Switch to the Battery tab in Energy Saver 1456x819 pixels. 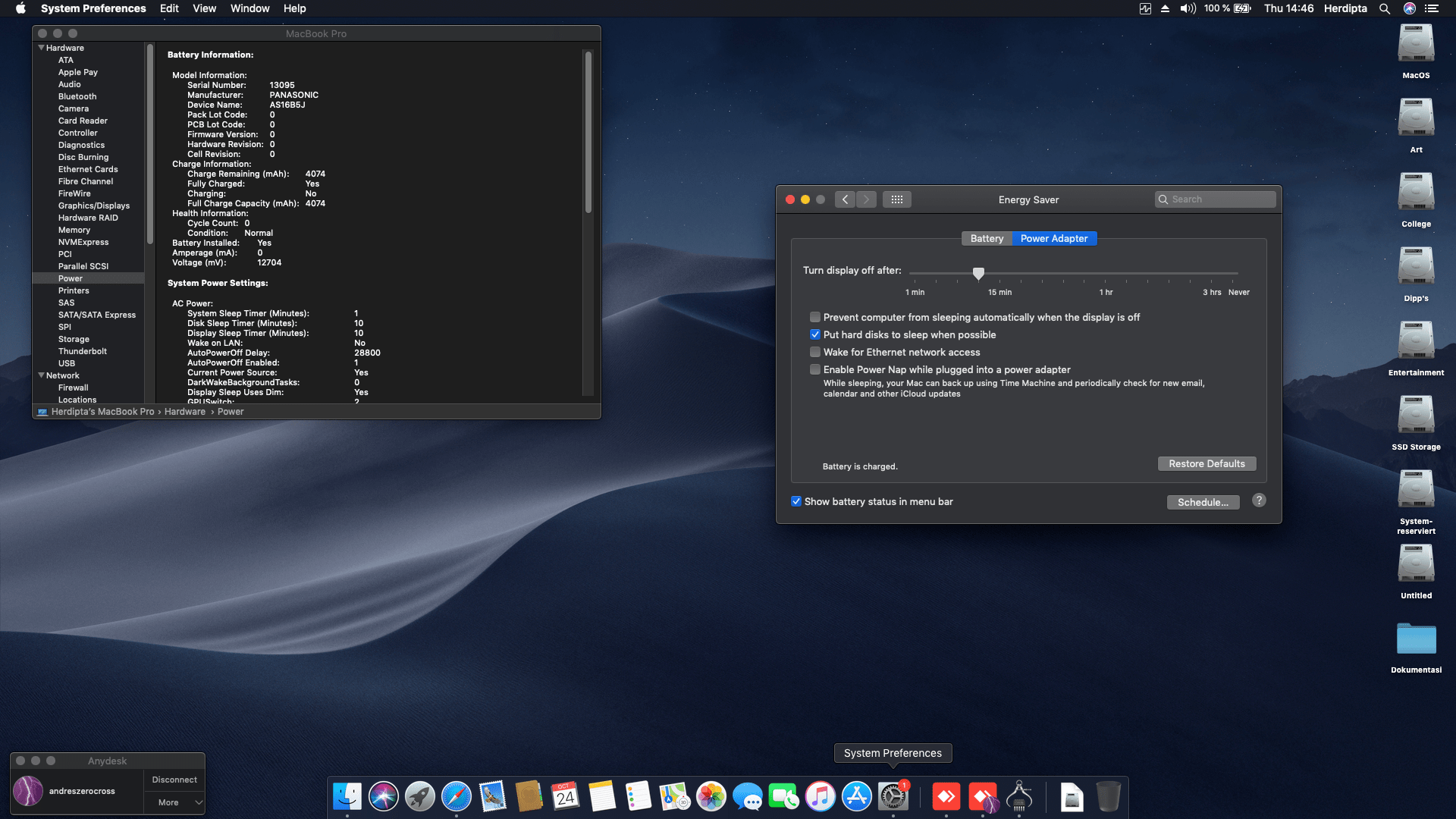click(x=987, y=238)
